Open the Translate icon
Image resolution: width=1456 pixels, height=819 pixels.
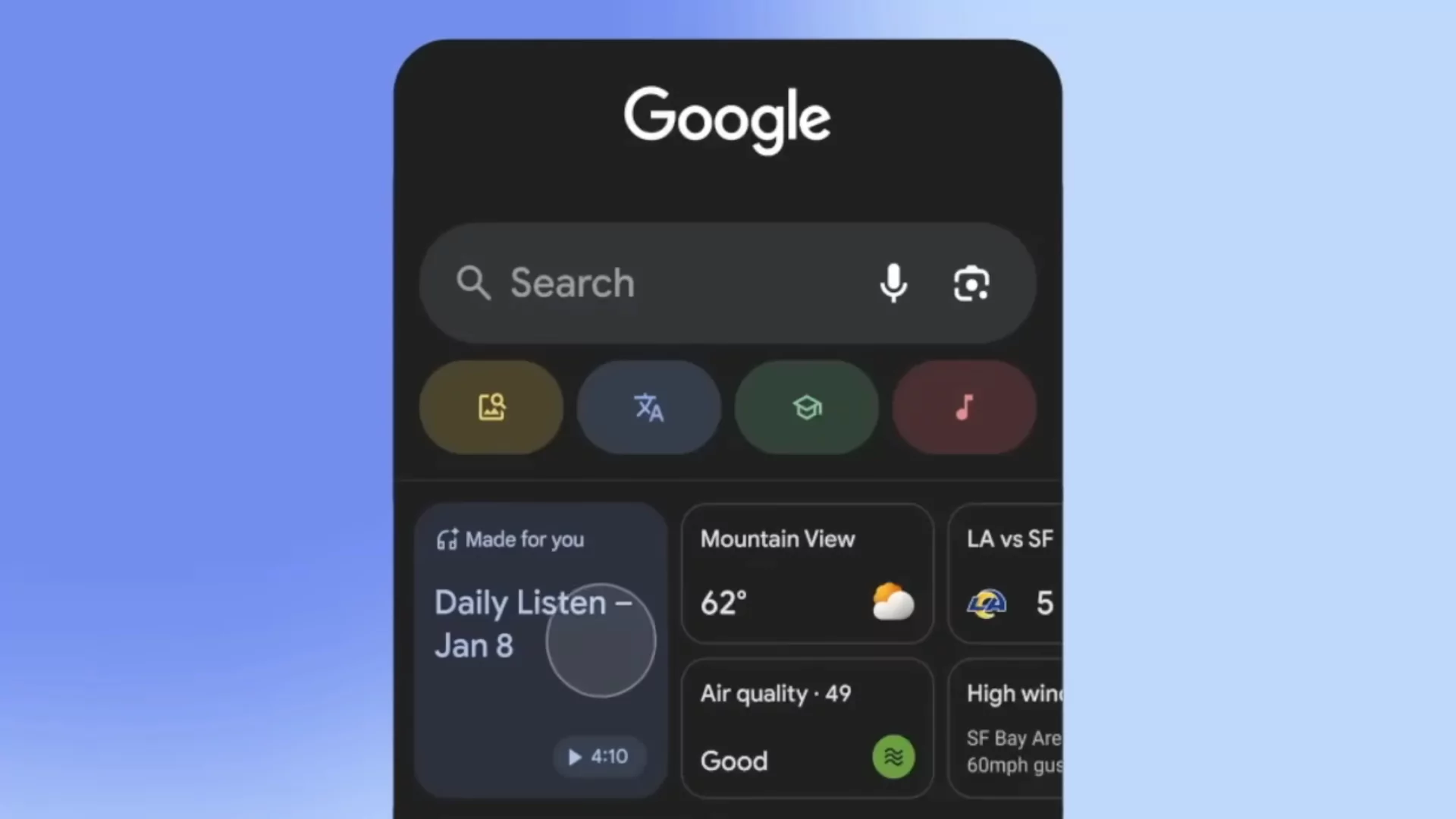tap(648, 408)
